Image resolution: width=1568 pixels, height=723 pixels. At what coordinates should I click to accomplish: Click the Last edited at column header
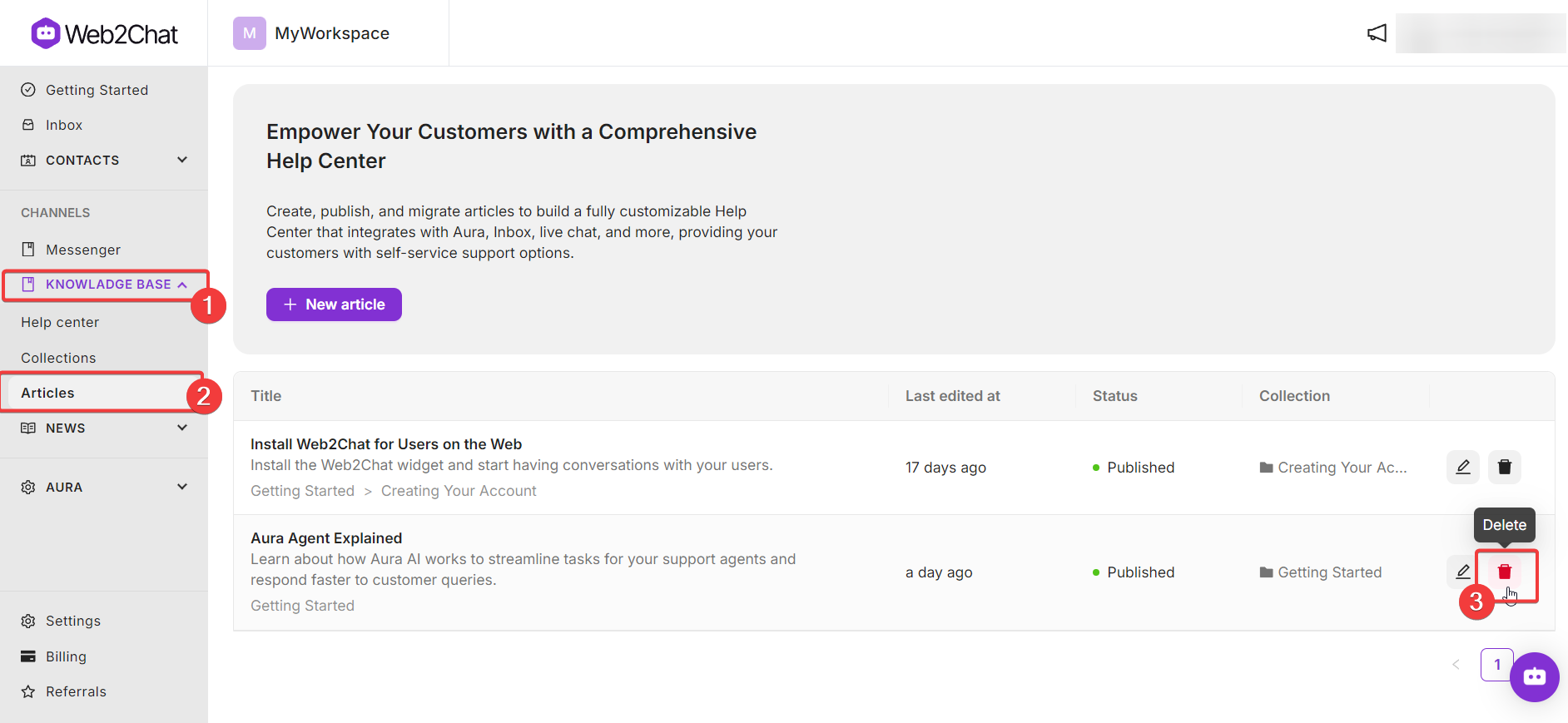point(953,396)
